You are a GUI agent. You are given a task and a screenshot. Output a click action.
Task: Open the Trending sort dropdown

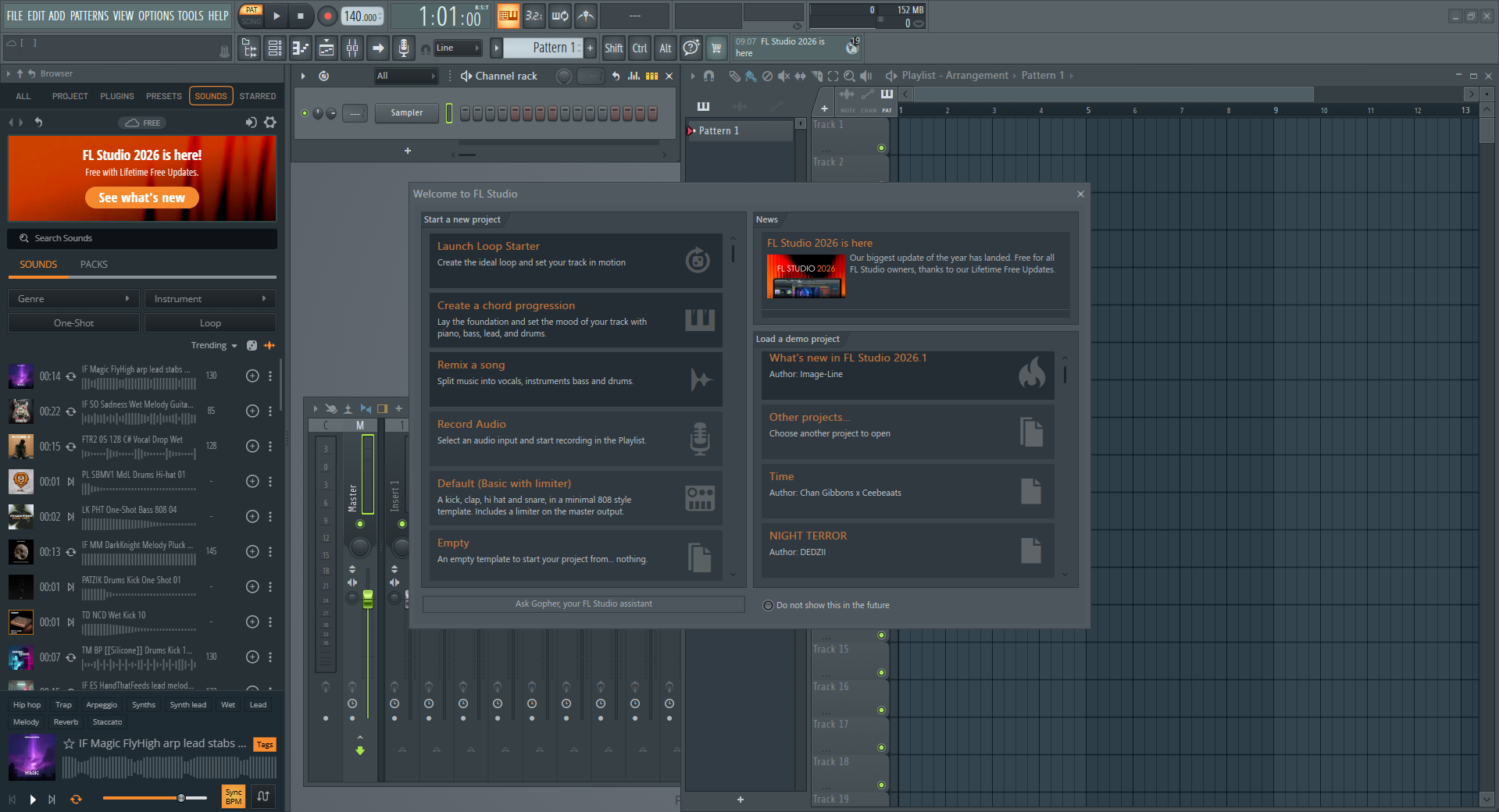pos(213,345)
